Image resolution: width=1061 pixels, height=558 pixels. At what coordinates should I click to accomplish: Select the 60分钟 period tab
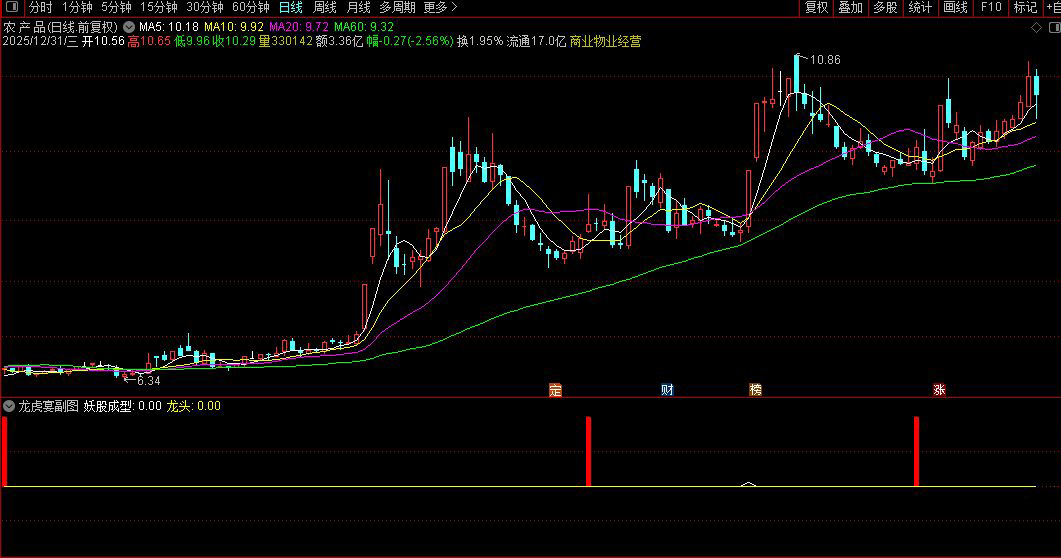[251, 7]
